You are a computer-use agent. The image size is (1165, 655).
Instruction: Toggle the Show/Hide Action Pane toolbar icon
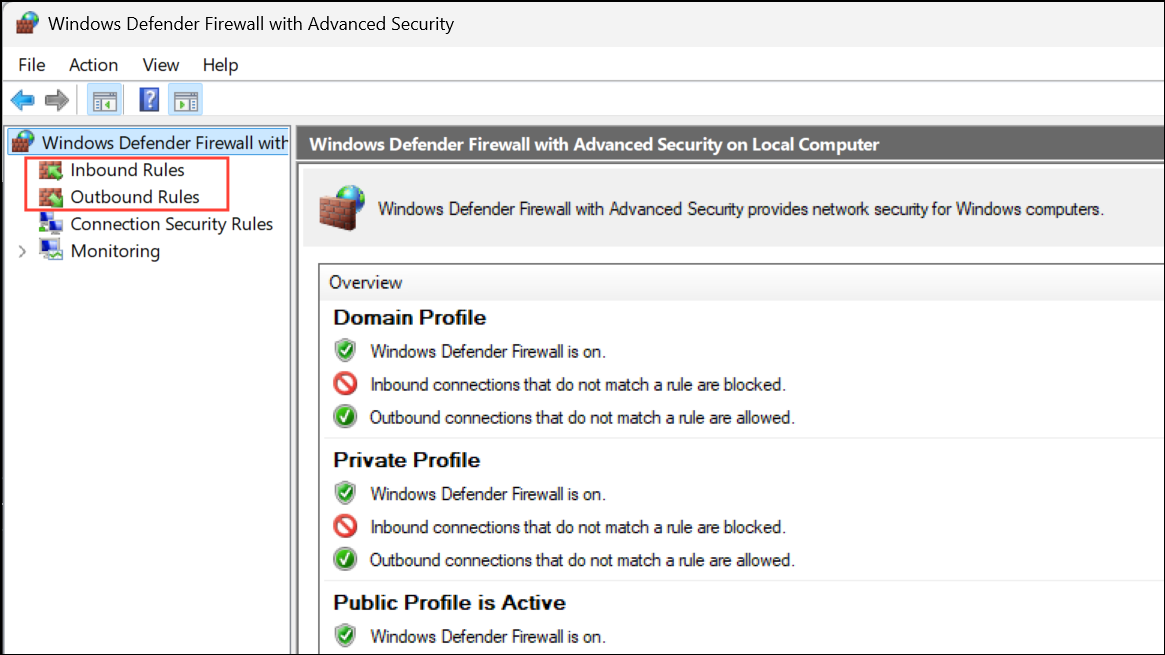(185, 100)
